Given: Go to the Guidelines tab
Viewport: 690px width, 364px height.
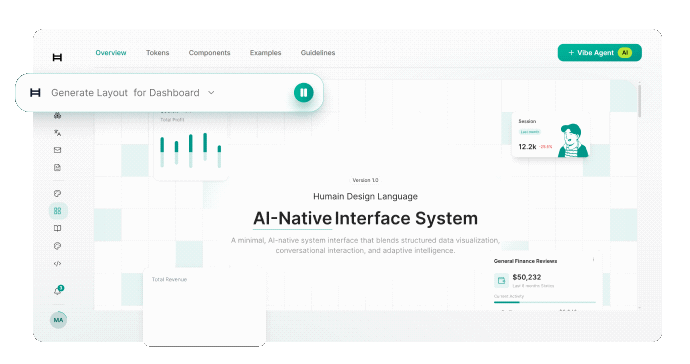Looking at the screenshot, I should click(x=318, y=53).
